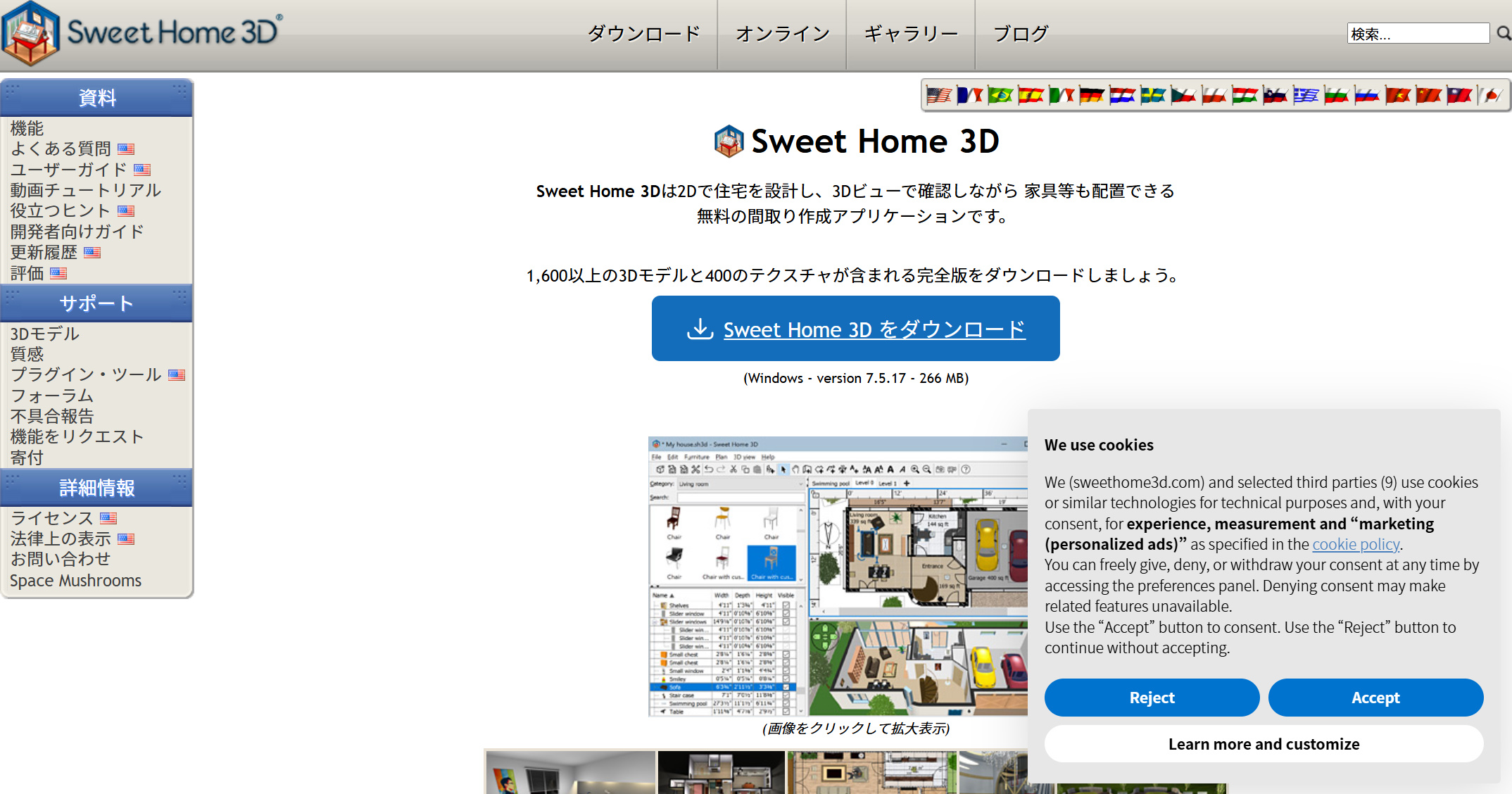Choose the Dutch flag
Image resolution: width=1512 pixels, height=794 pixels.
pos(1122,95)
